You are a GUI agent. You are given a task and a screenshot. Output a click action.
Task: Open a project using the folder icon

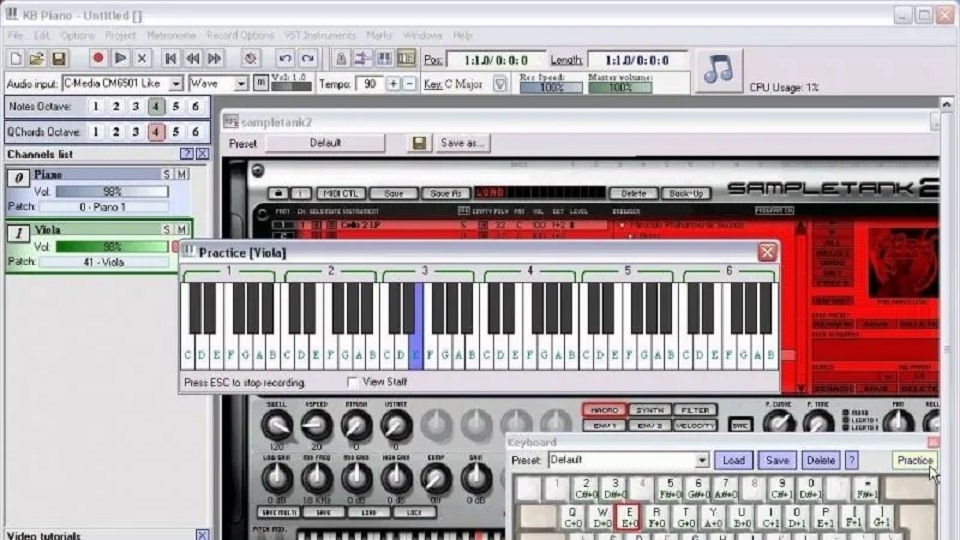tap(37, 59)
